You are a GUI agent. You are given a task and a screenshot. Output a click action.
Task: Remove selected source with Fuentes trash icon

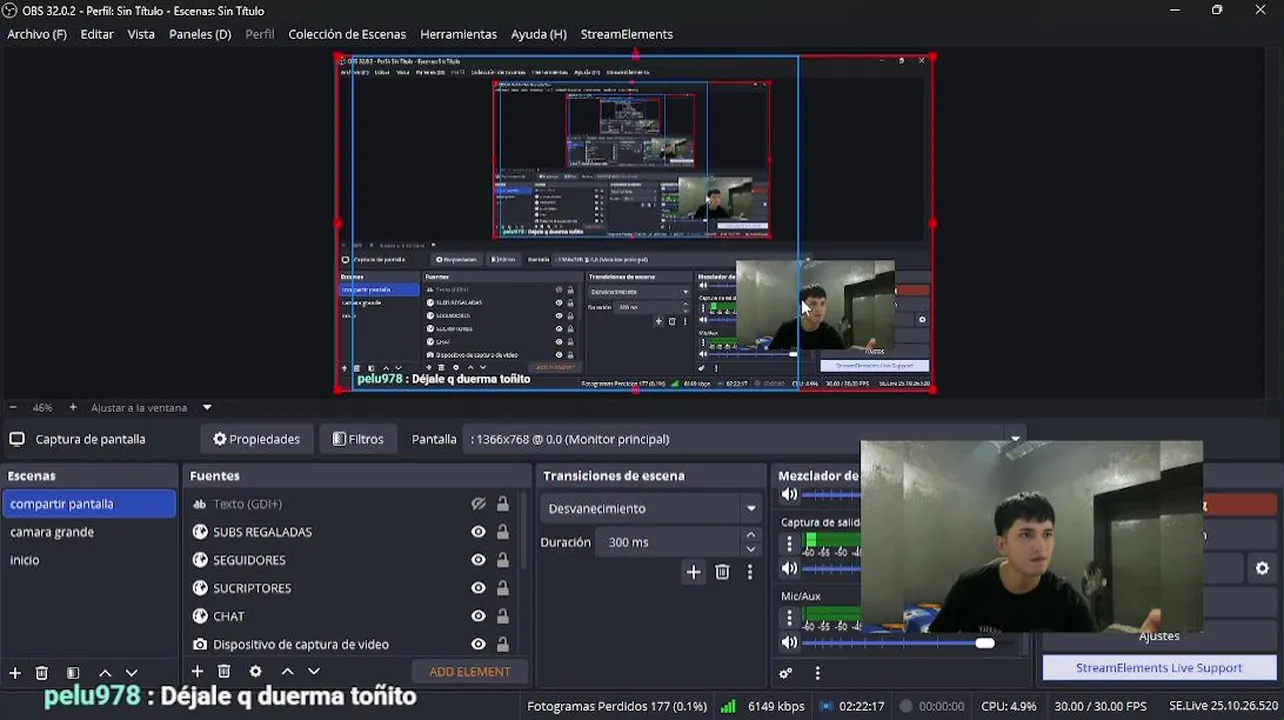(224, 672)
